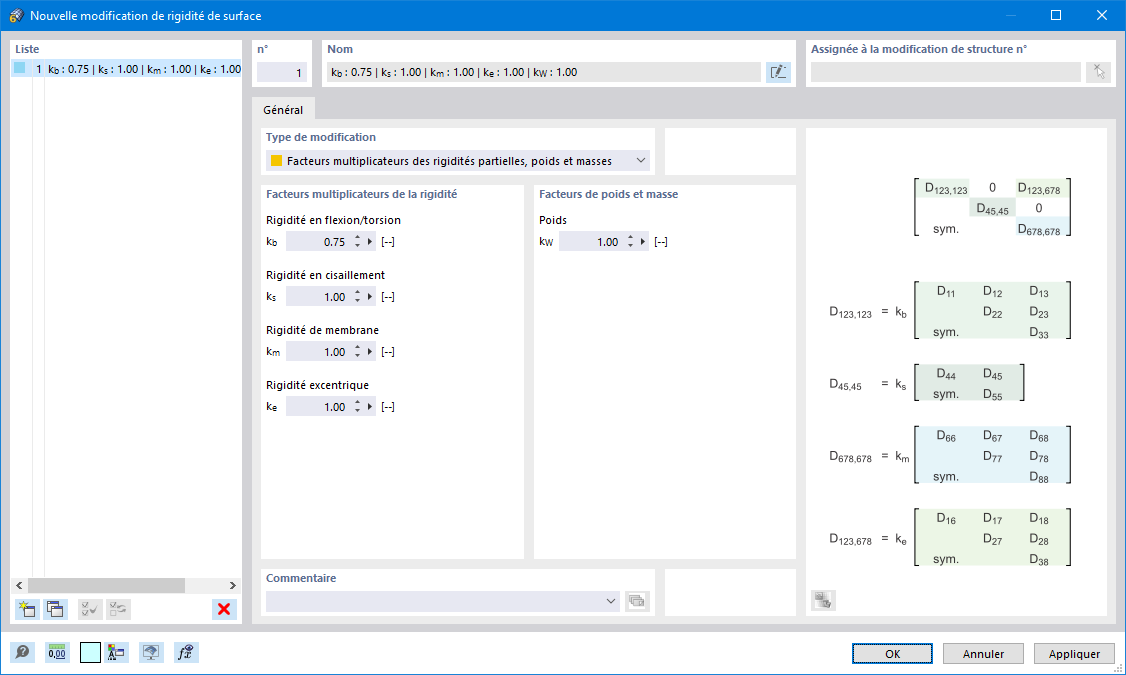The height and width of the screenshot is (675, 1126).
Task: Open the formula fx icon
Action: click(186, 652)
